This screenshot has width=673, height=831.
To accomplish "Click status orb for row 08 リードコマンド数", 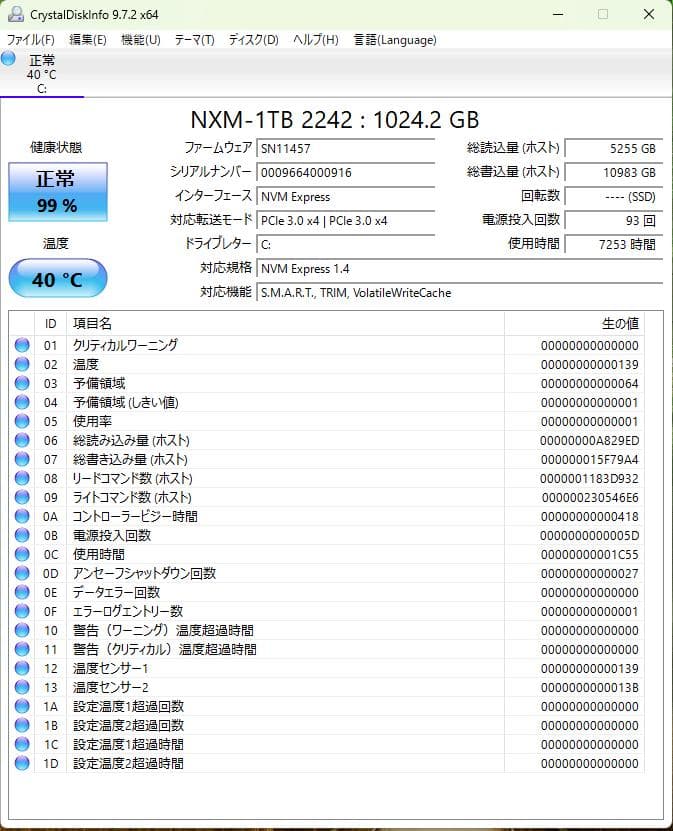I will coord(22,478).
